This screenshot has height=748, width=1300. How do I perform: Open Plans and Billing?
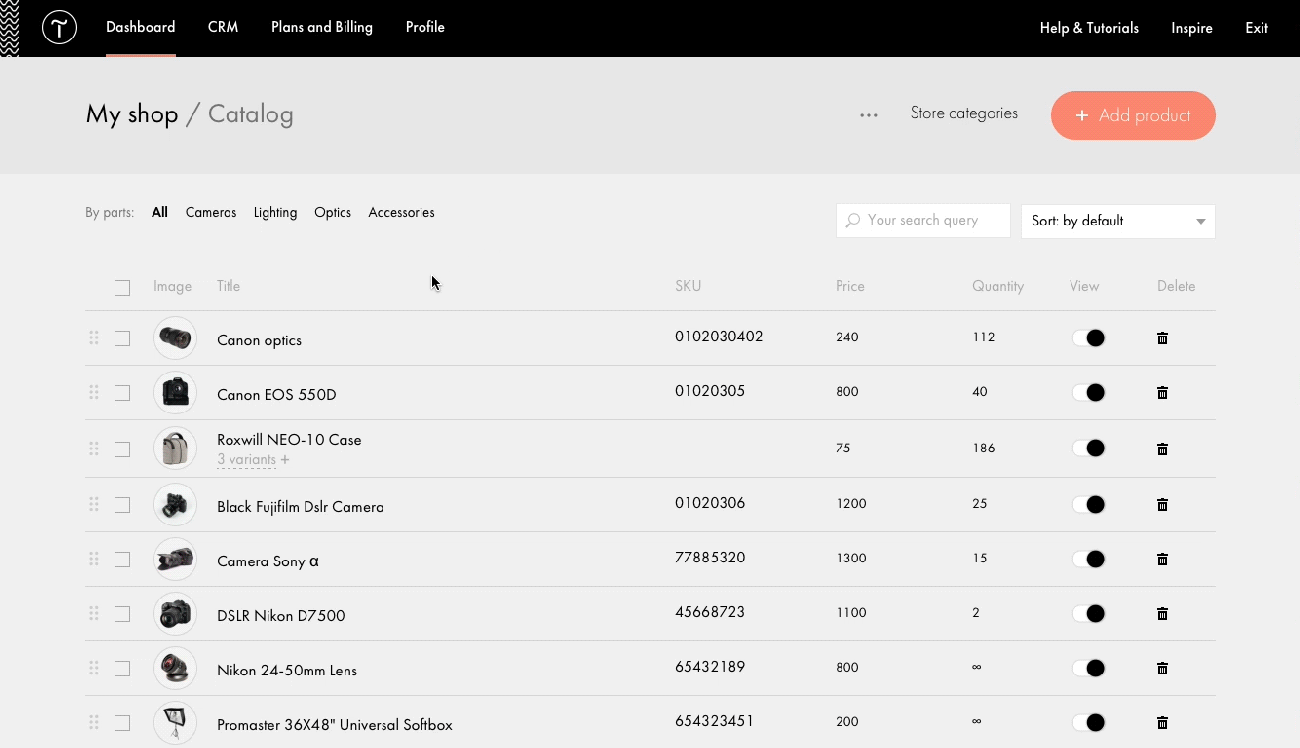pyautogui.click(x=321, y=27)
